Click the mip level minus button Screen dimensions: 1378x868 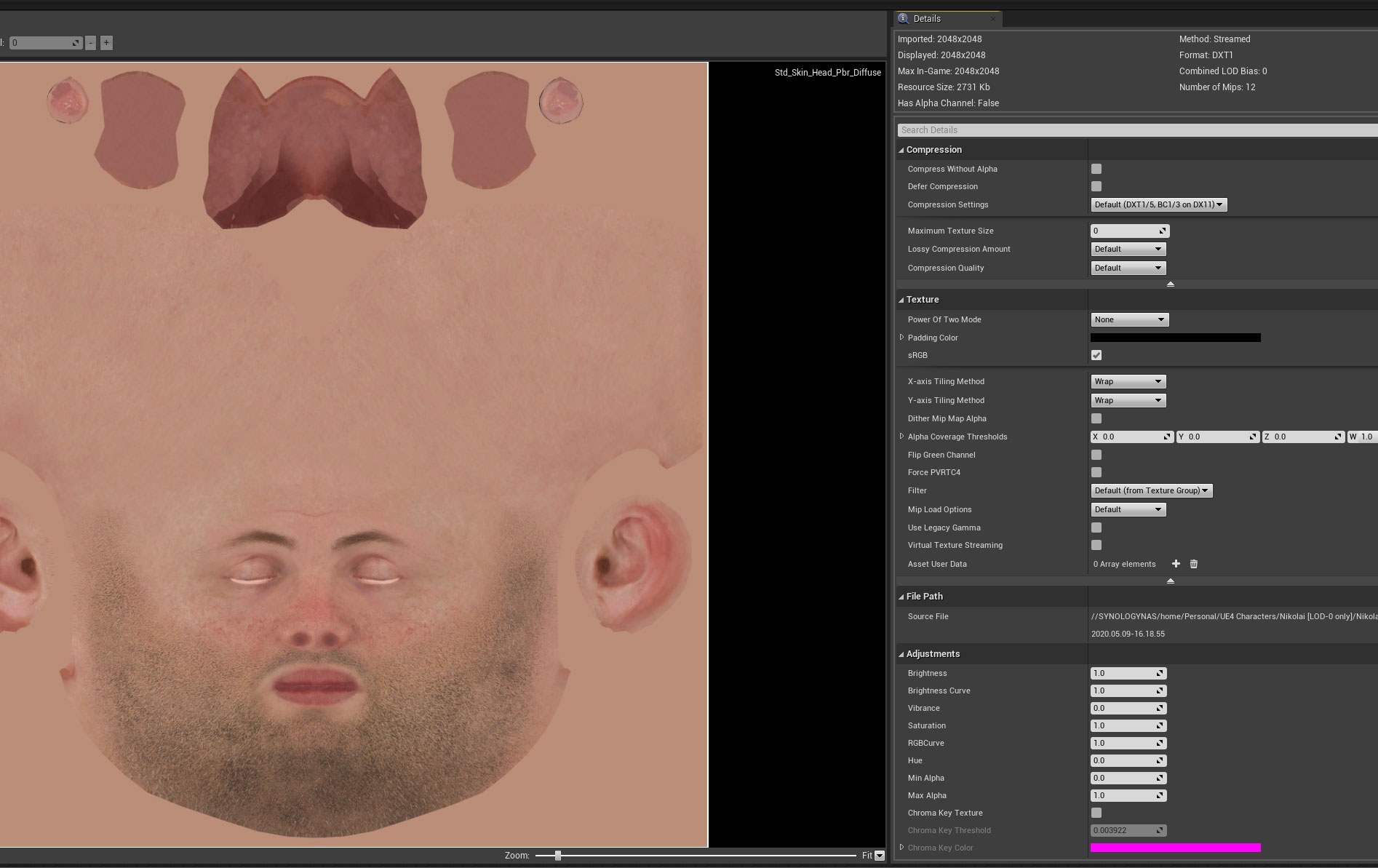click(x=90, y=43)
